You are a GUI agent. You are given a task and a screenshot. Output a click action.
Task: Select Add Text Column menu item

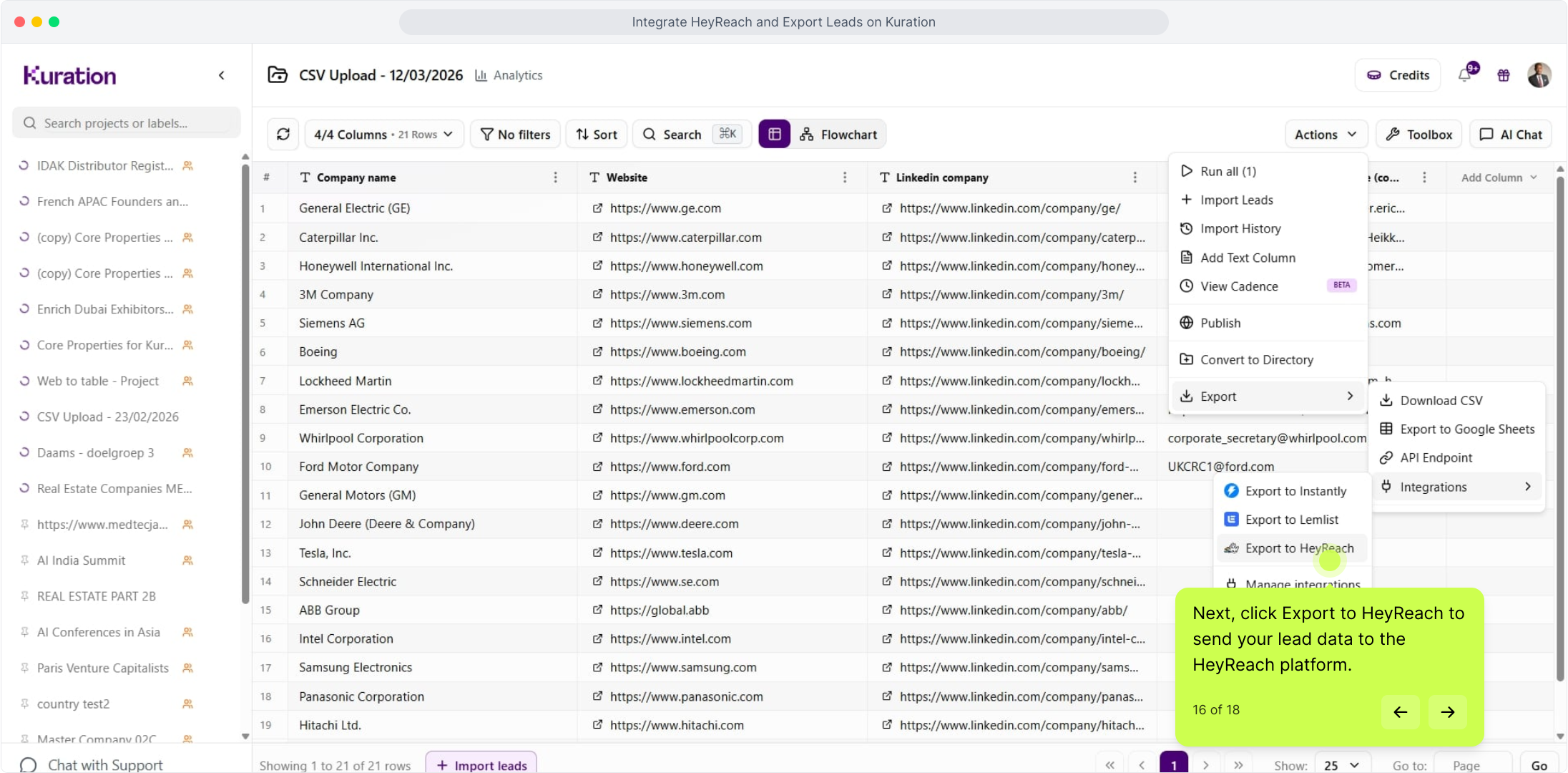pos(1268,258)
